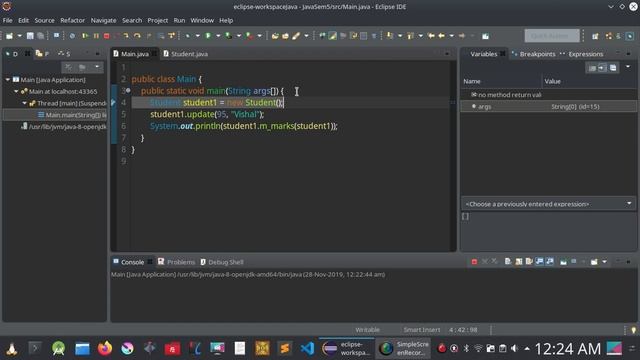The image size is (640, 360).
Task: Open the Run menu
Action: click(x=179, y=20)
